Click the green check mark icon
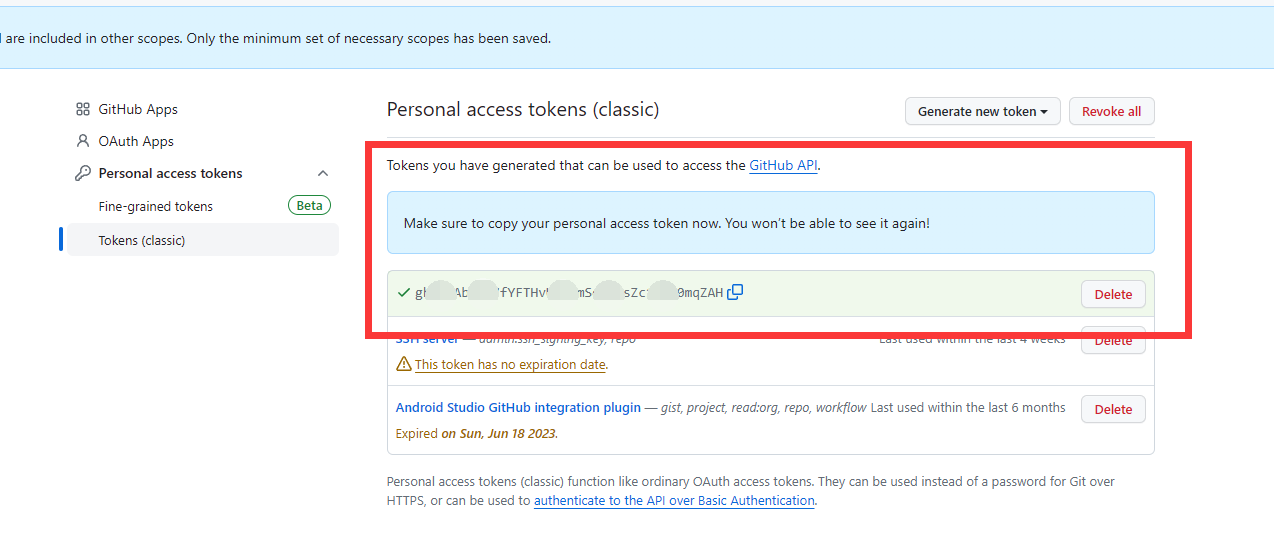 (x=404, y=293)
